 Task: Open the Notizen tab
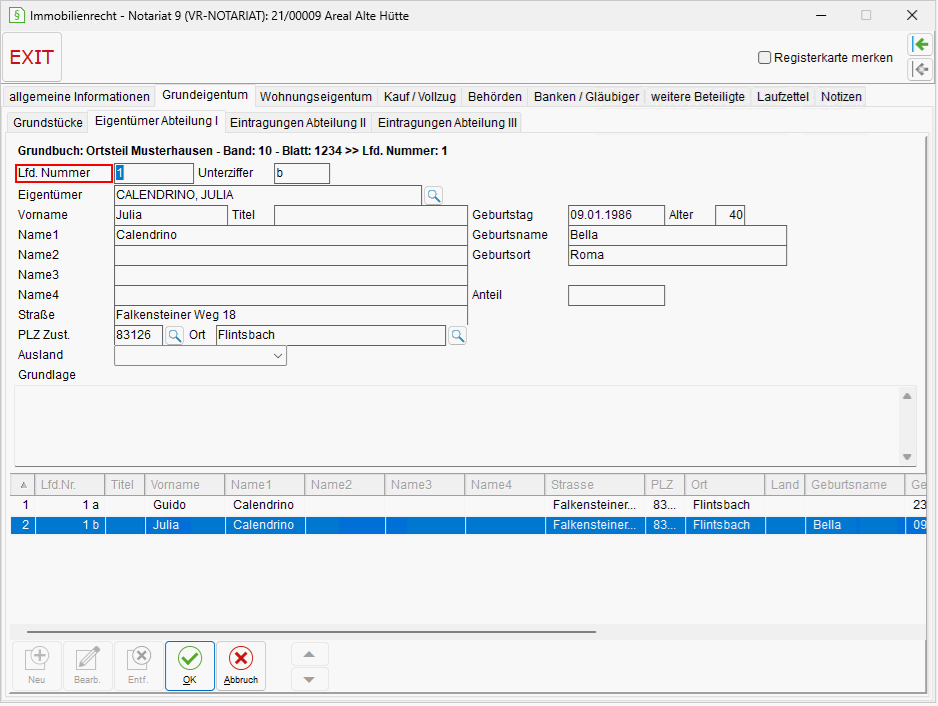(841, 97)
